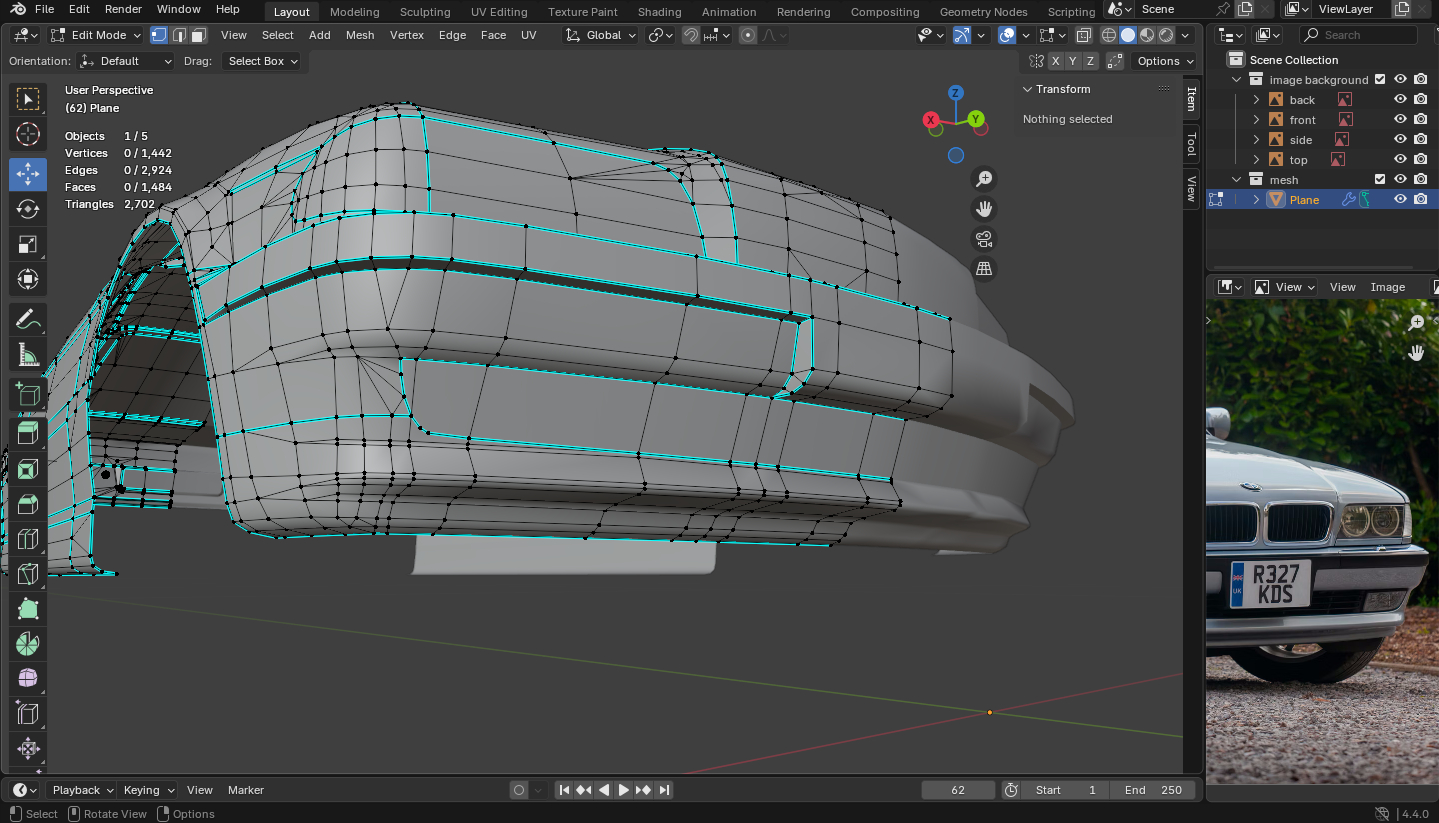Click the 3D Cursor tool
Image resolution: width=1439 pixels, height=823 pixels.
pyautogui.click(x=28, y=134)
